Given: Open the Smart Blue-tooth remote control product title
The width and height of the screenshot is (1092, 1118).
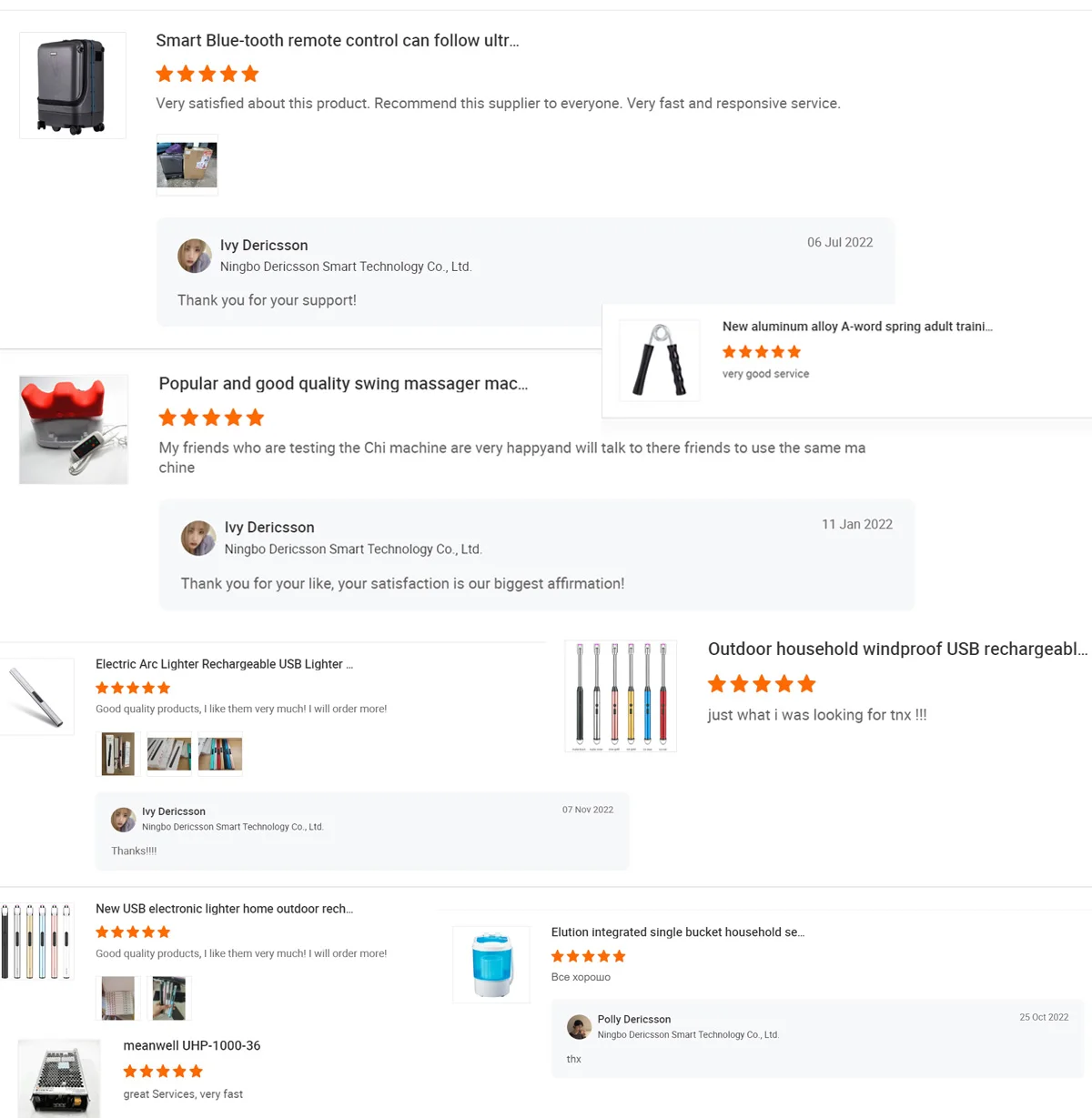Looking at the screenshot, I should point(337,41).
